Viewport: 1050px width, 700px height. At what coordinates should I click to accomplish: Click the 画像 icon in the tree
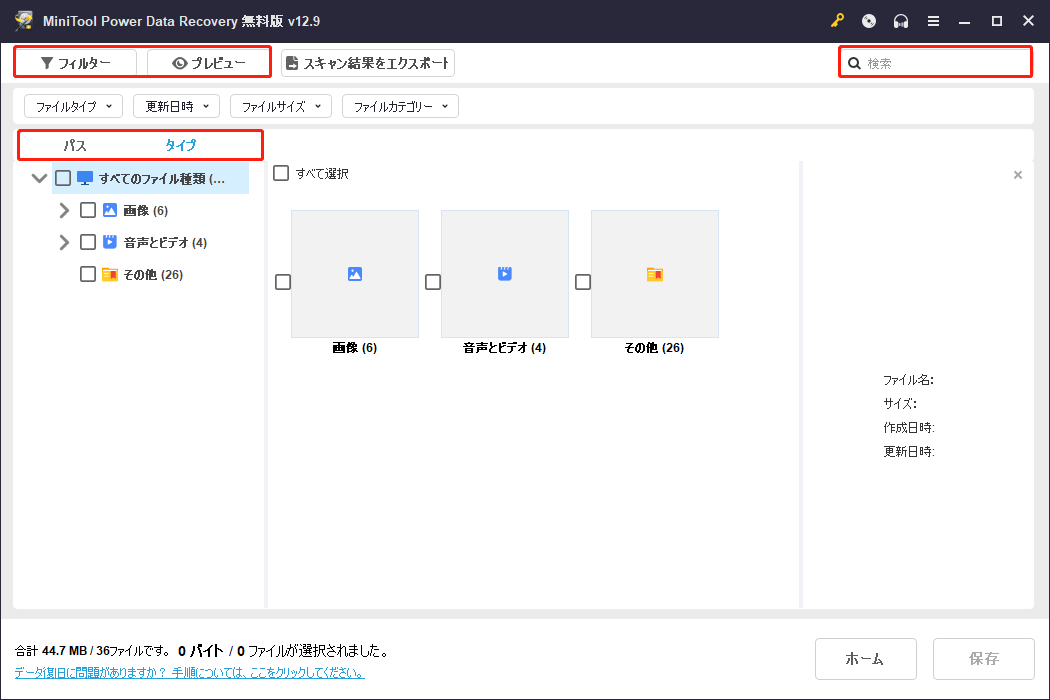click(x=110, y=210)
